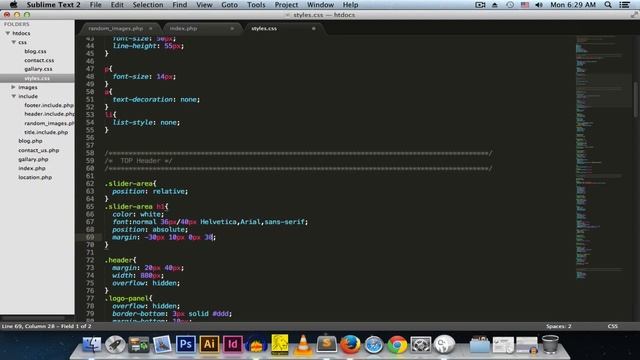The height and width of the screenshot is (360, 640).
Task: Open the Find menu
Action: pos(180,5)
